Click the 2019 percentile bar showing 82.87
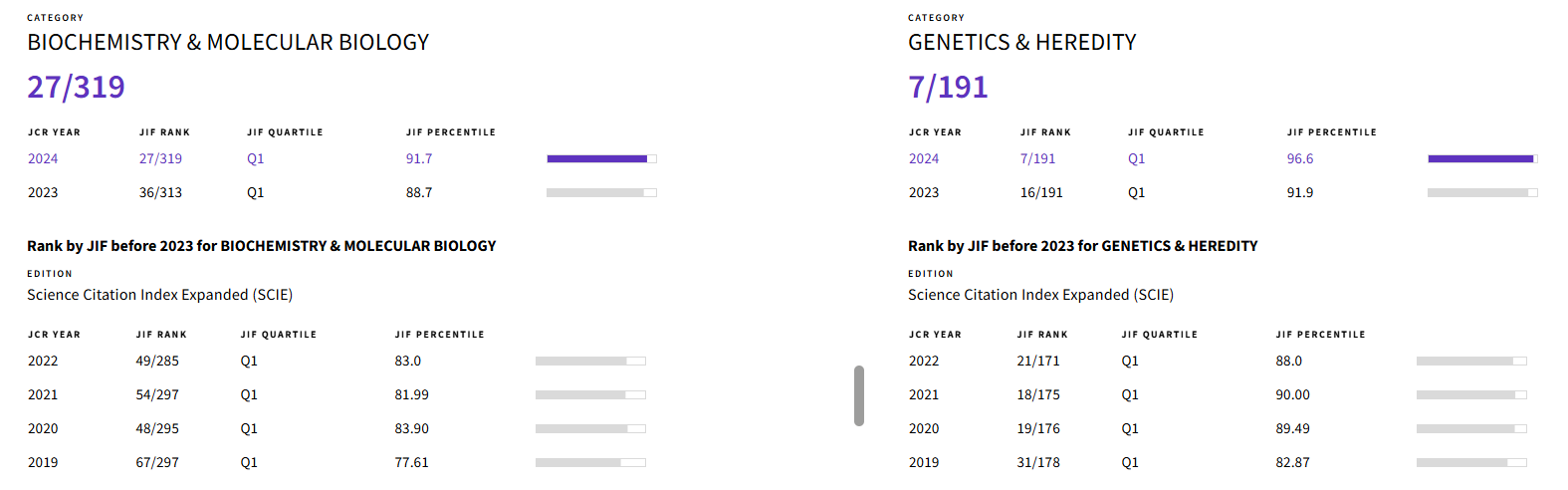Screen dimensions: 1568x490 [1470, 463]
